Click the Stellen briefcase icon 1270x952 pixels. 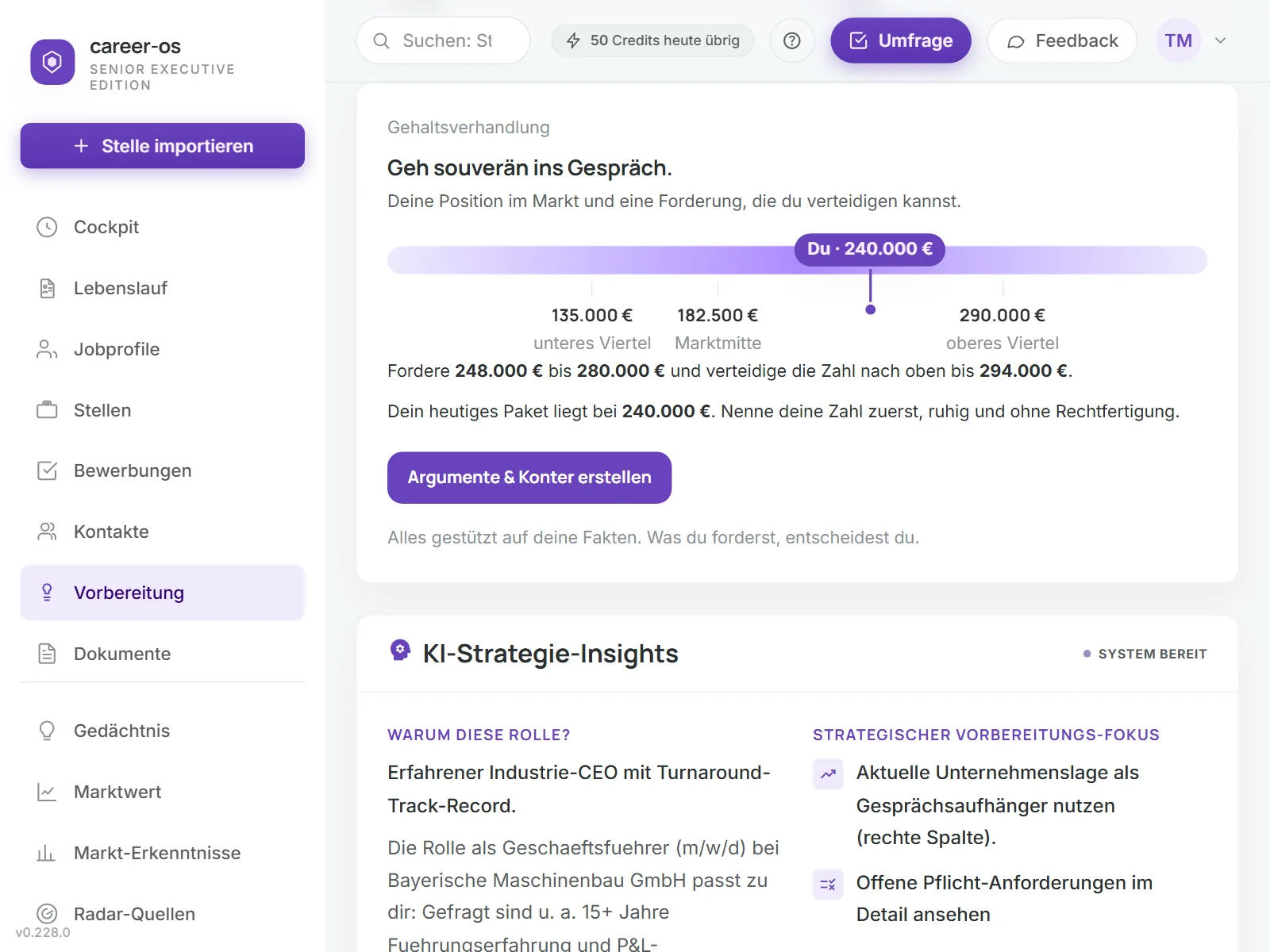tap(47, 410)
